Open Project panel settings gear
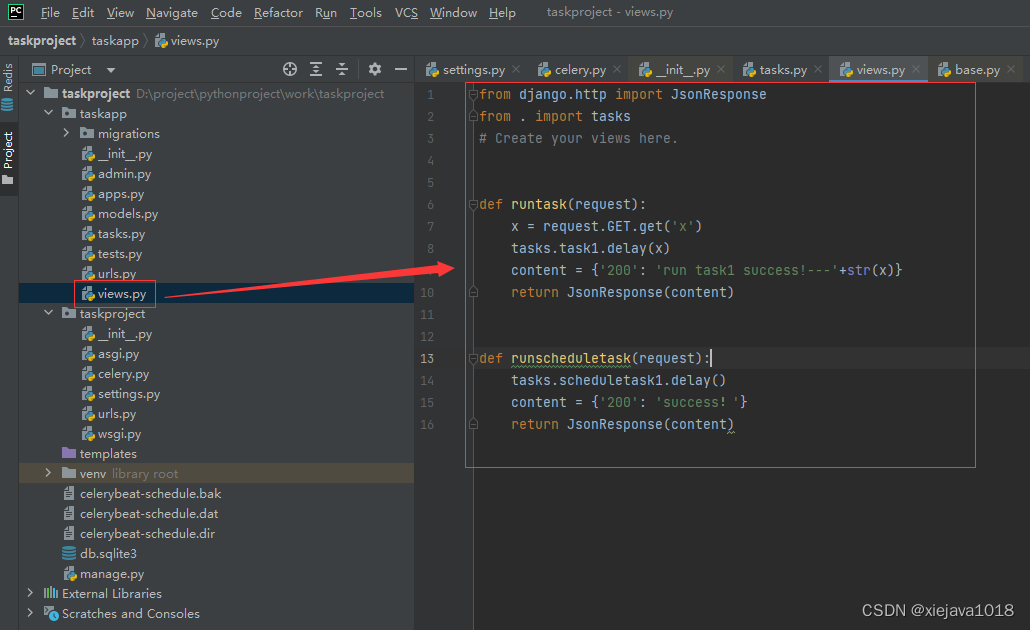 coord(375,69)
